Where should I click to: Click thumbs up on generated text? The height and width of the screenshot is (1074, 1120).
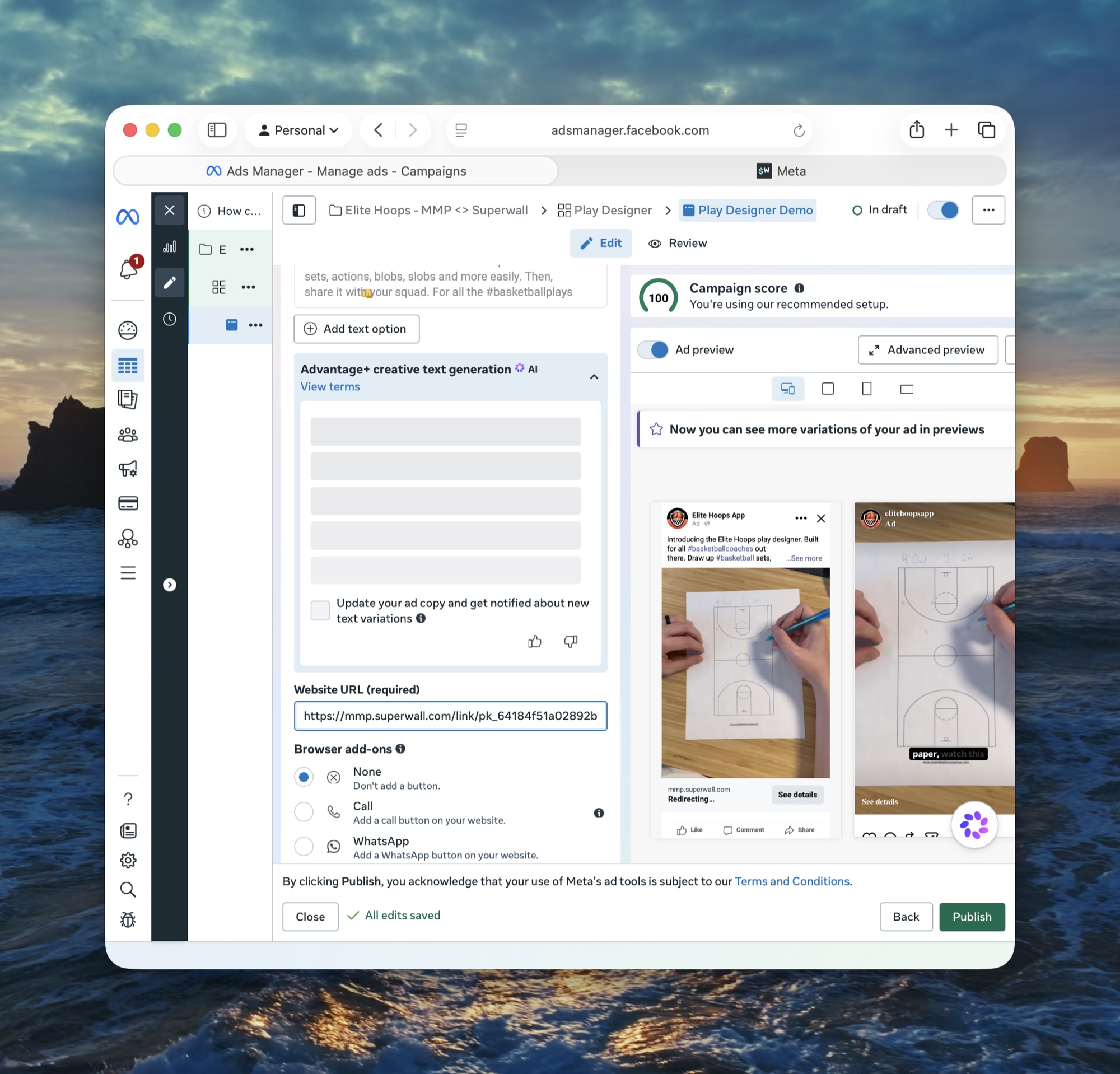[x=535, y=642]
